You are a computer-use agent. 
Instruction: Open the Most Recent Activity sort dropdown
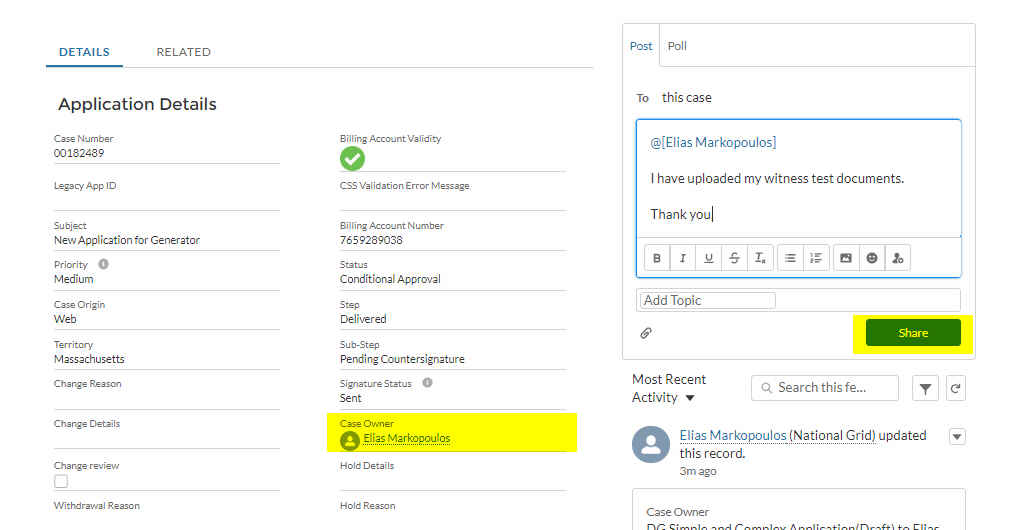[690, 398]
